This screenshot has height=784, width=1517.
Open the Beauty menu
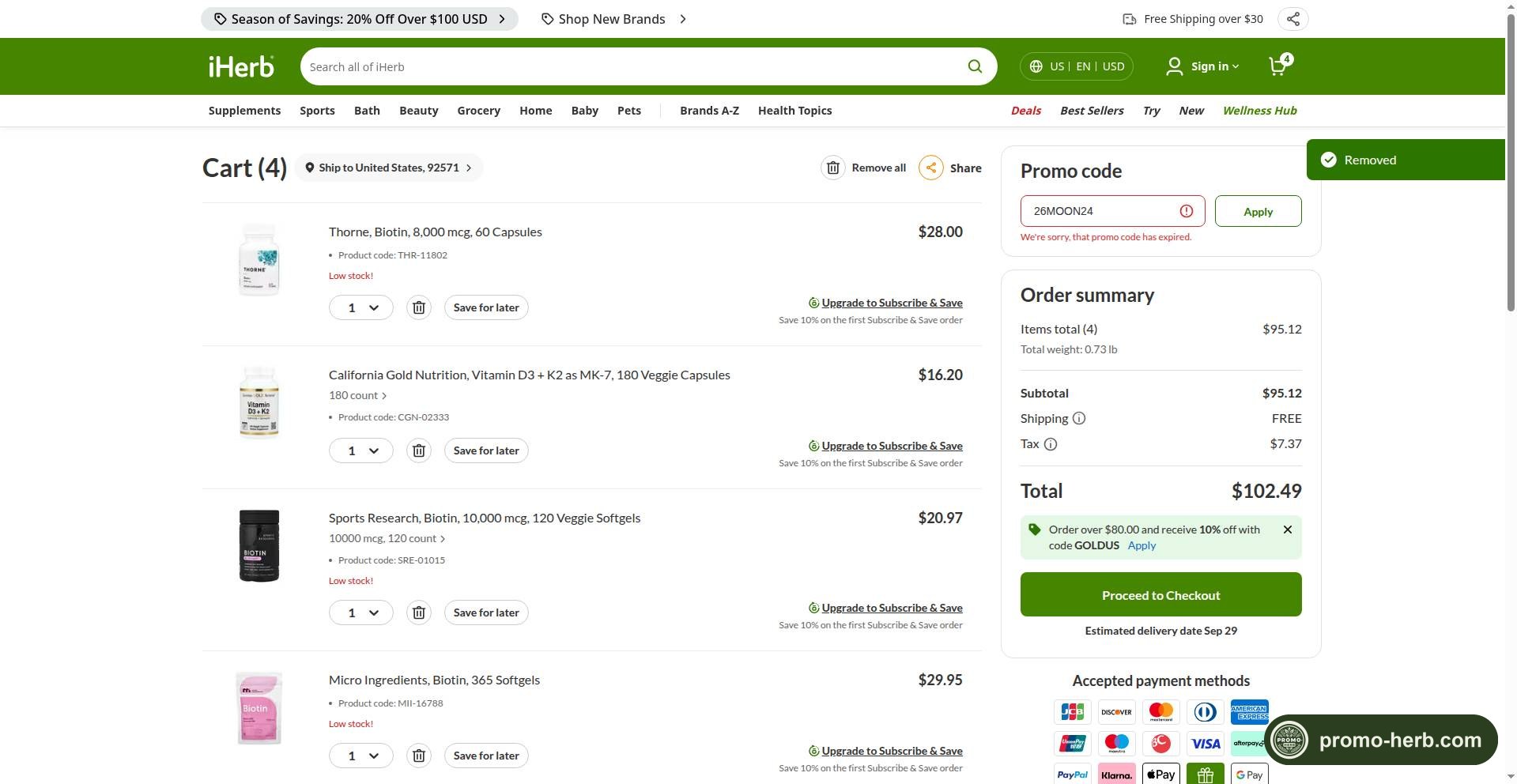pyautogui.click(x=418, y=111)
